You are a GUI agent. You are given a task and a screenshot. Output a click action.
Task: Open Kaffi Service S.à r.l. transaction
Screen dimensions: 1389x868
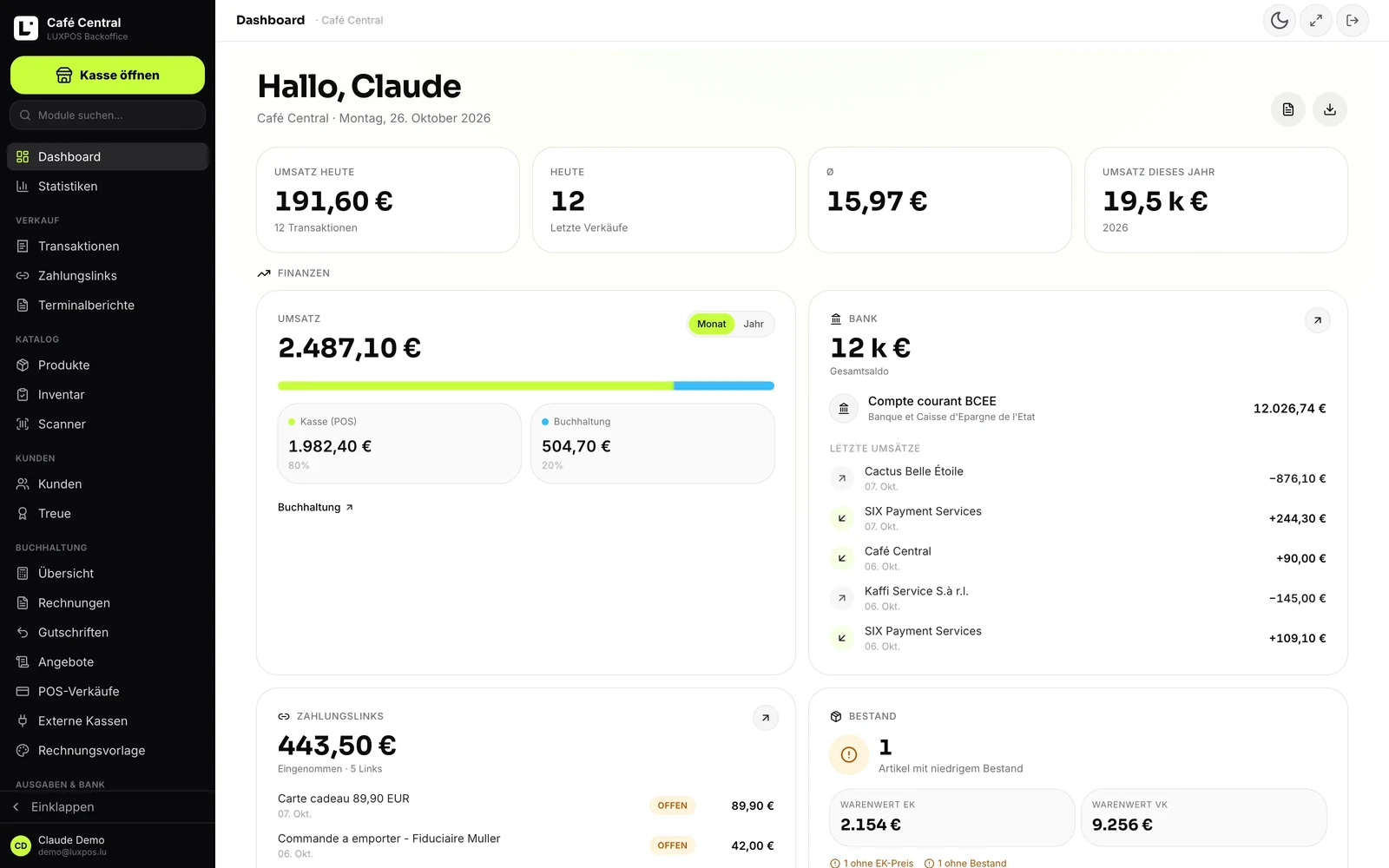click(x=1078, y=598)
